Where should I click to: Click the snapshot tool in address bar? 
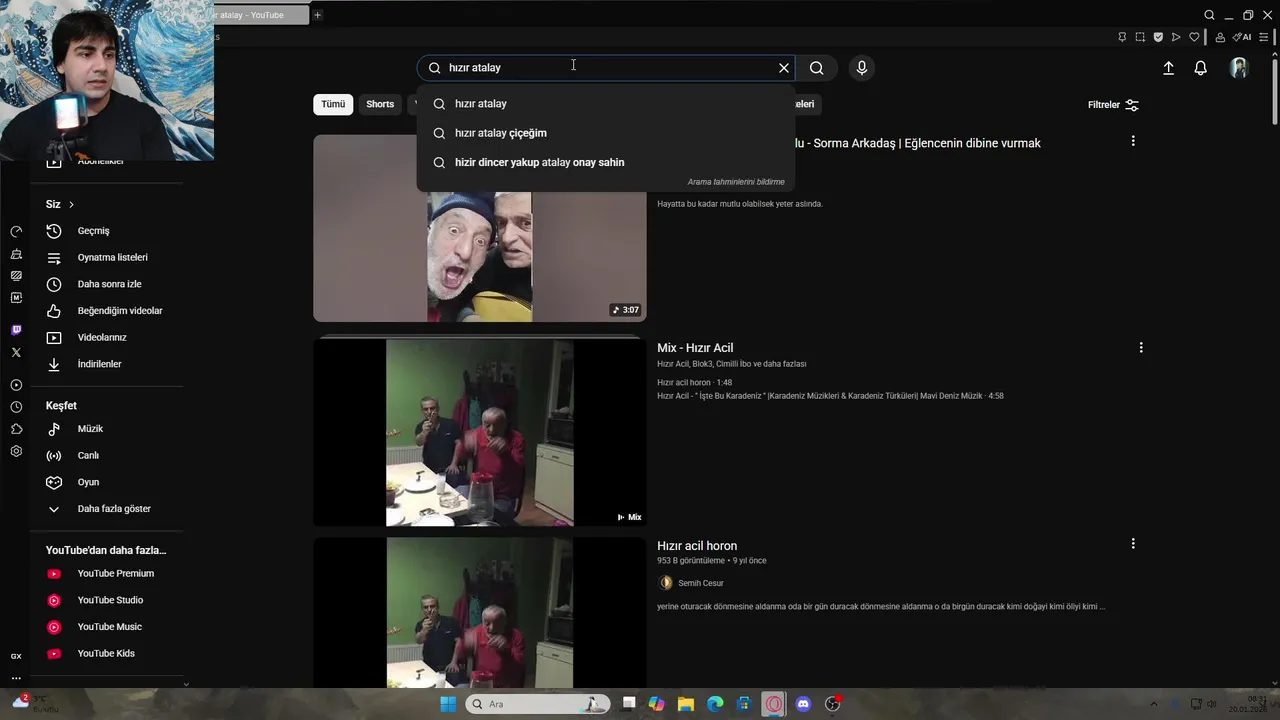click(x=1140, y=37)
